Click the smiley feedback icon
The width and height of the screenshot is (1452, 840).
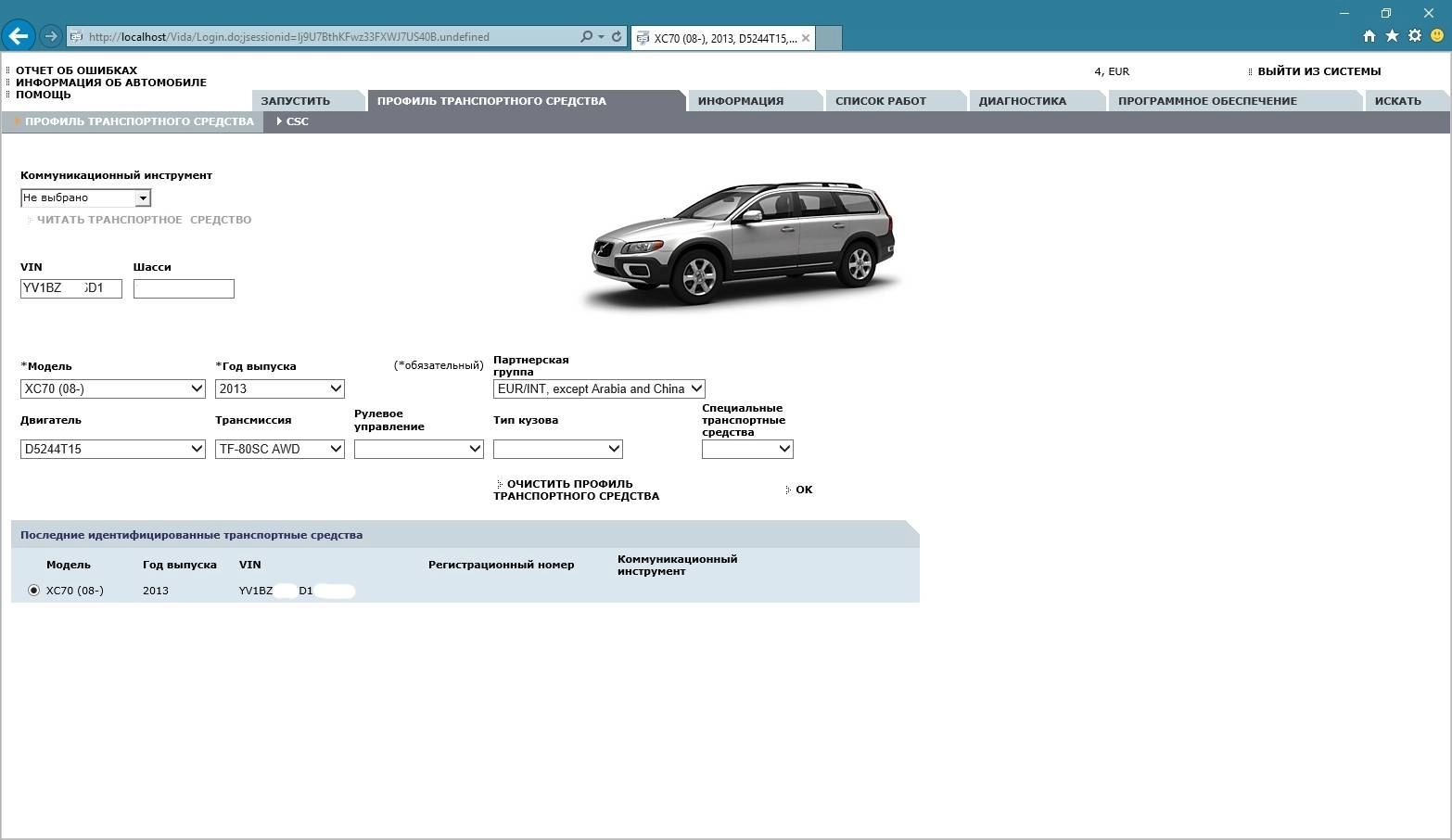1437,36
